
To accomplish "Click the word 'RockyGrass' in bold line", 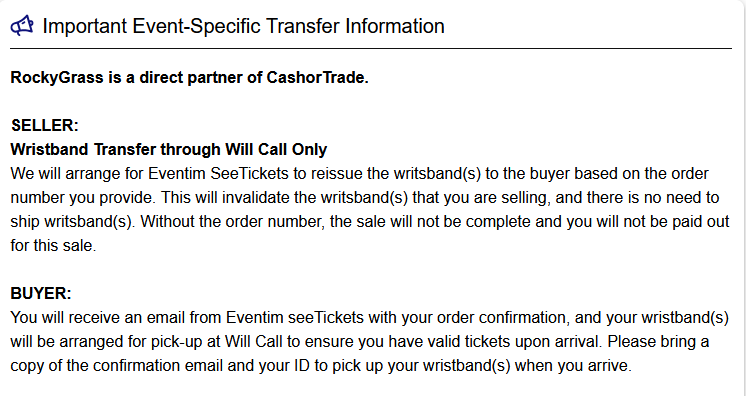I will coord(57,78).
